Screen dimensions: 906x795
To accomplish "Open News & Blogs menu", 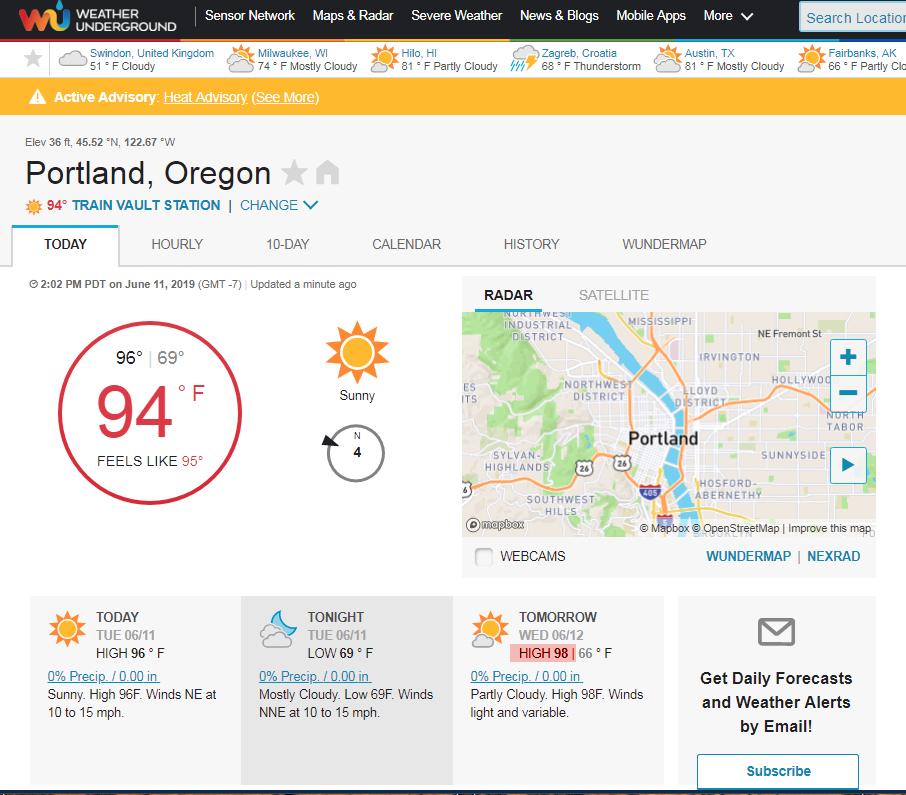I will (559, 16).
